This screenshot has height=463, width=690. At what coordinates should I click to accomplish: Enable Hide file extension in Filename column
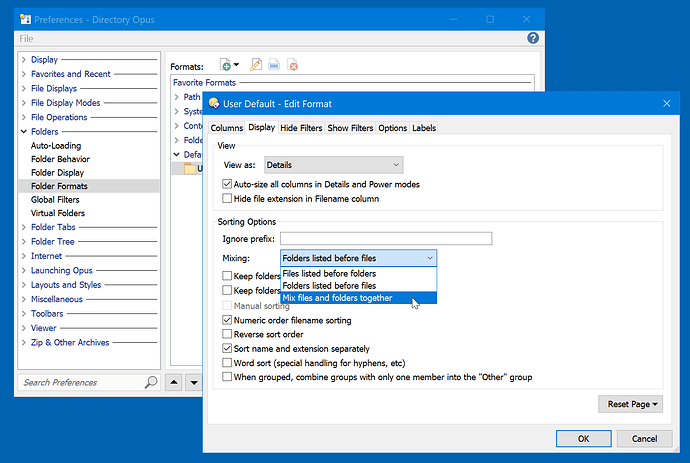227,198
